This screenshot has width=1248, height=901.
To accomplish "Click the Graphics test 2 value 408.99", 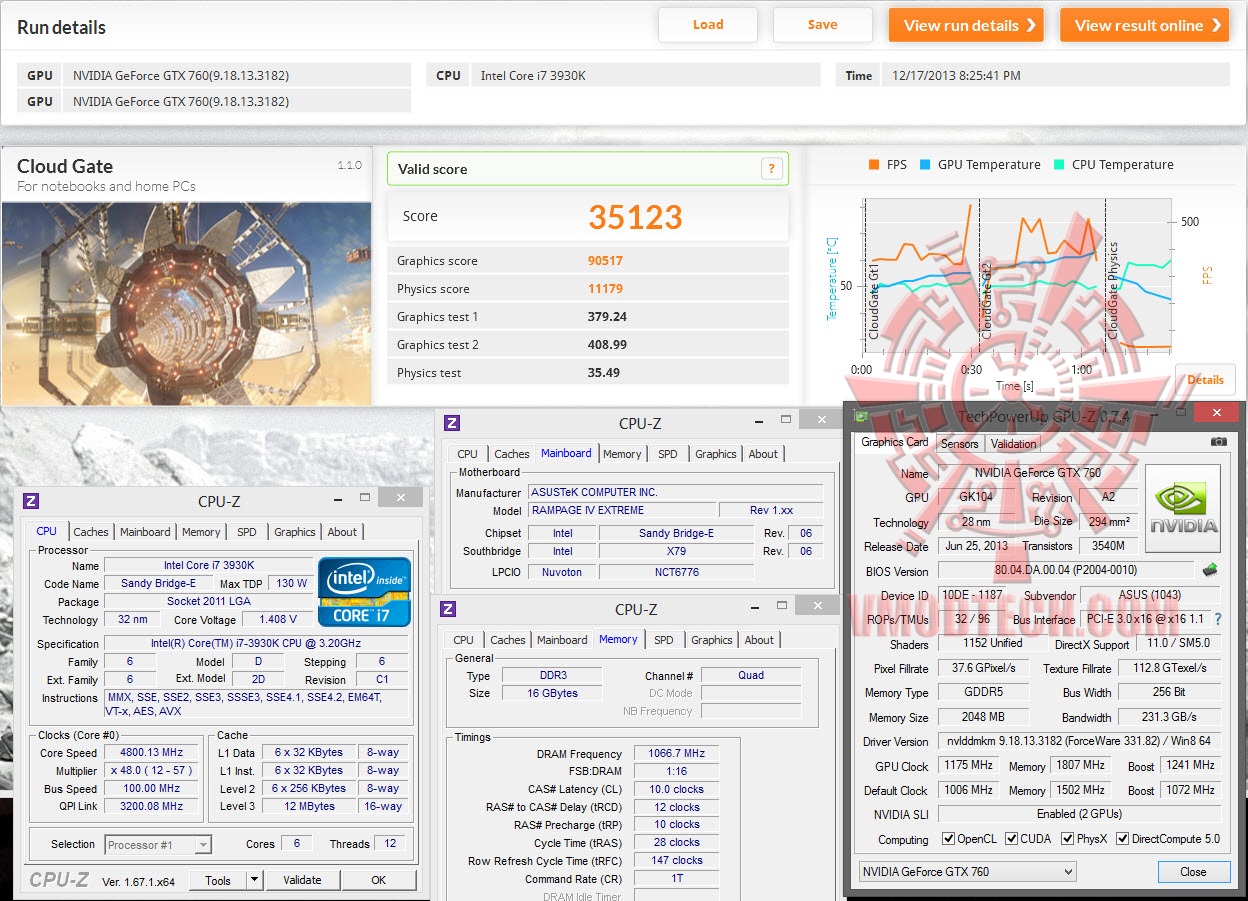I will 607,345.
